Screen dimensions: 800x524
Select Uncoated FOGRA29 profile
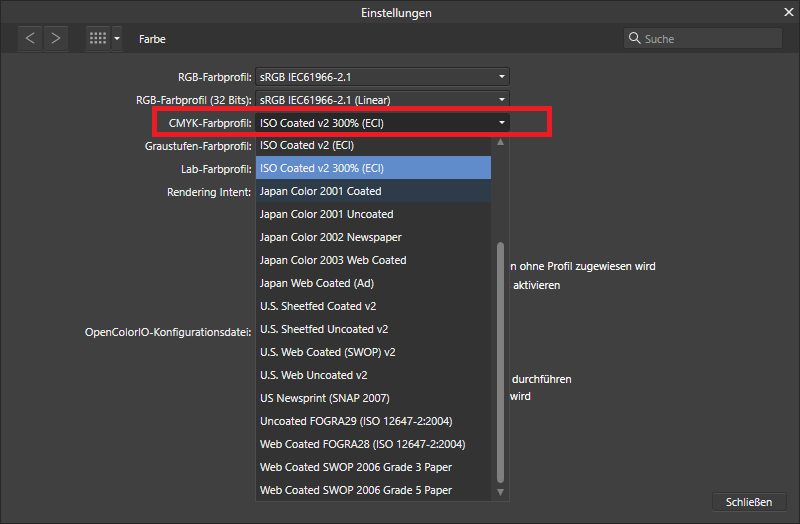click(373, 421)
